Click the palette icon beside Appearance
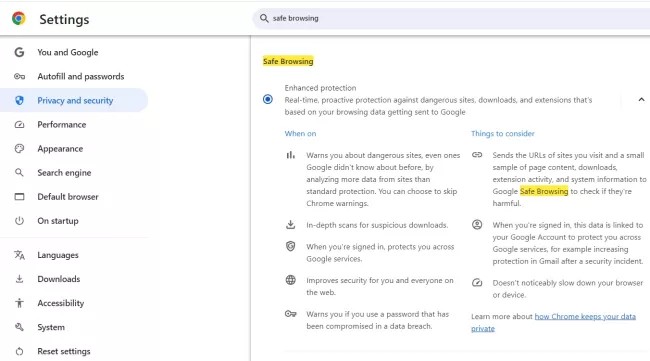This screenshot has width=650, height=361. [x=19, y=148]
